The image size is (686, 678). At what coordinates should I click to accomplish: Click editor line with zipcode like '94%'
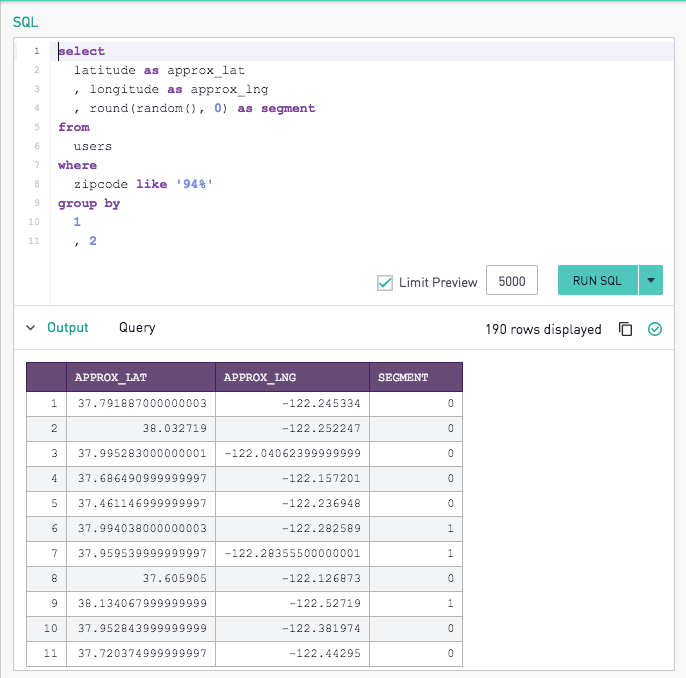click(365, 184)
